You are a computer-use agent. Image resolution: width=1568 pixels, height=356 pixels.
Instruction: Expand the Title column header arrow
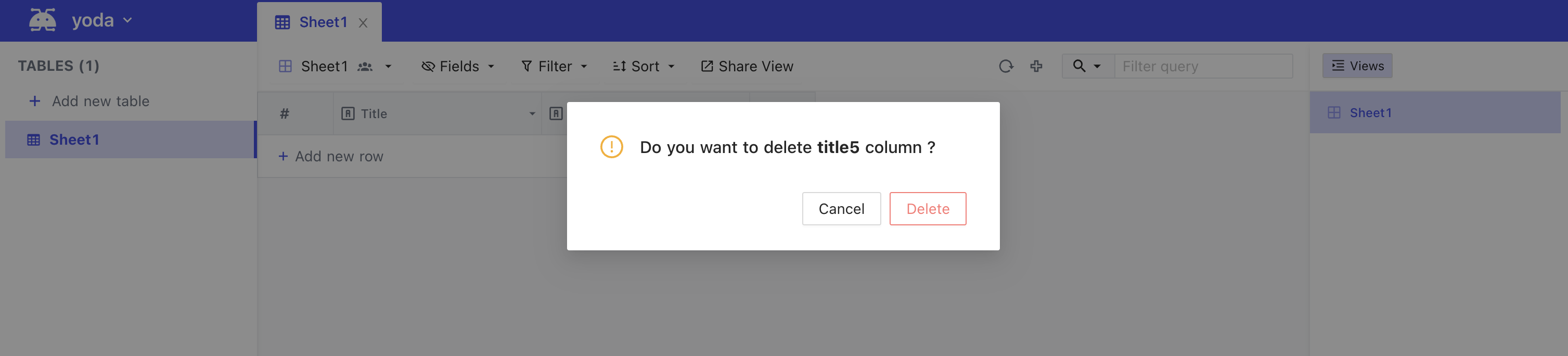532,114
